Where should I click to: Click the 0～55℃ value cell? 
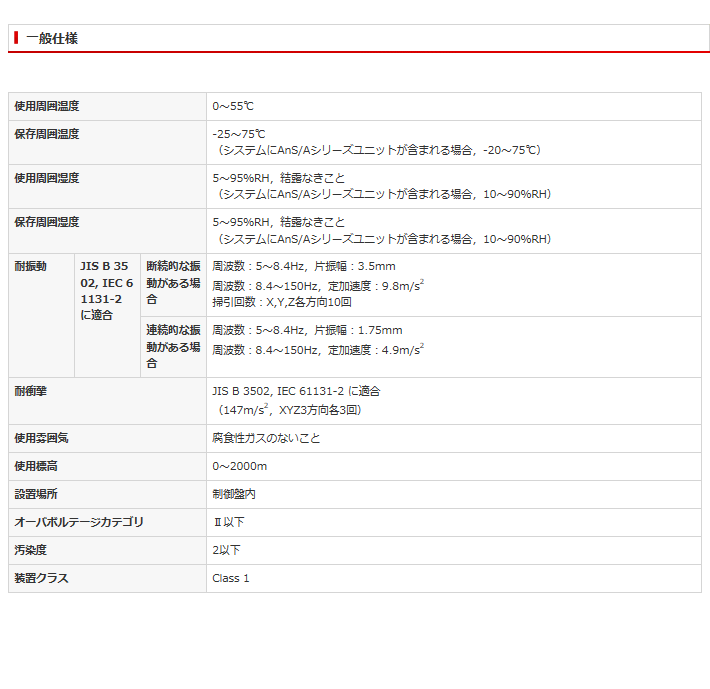coord(454,106)
